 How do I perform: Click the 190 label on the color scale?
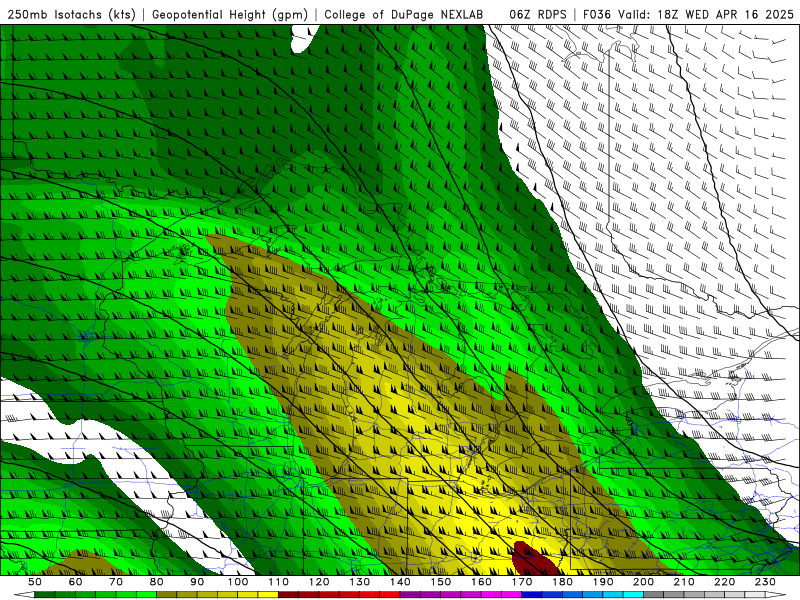click(603, 582)
